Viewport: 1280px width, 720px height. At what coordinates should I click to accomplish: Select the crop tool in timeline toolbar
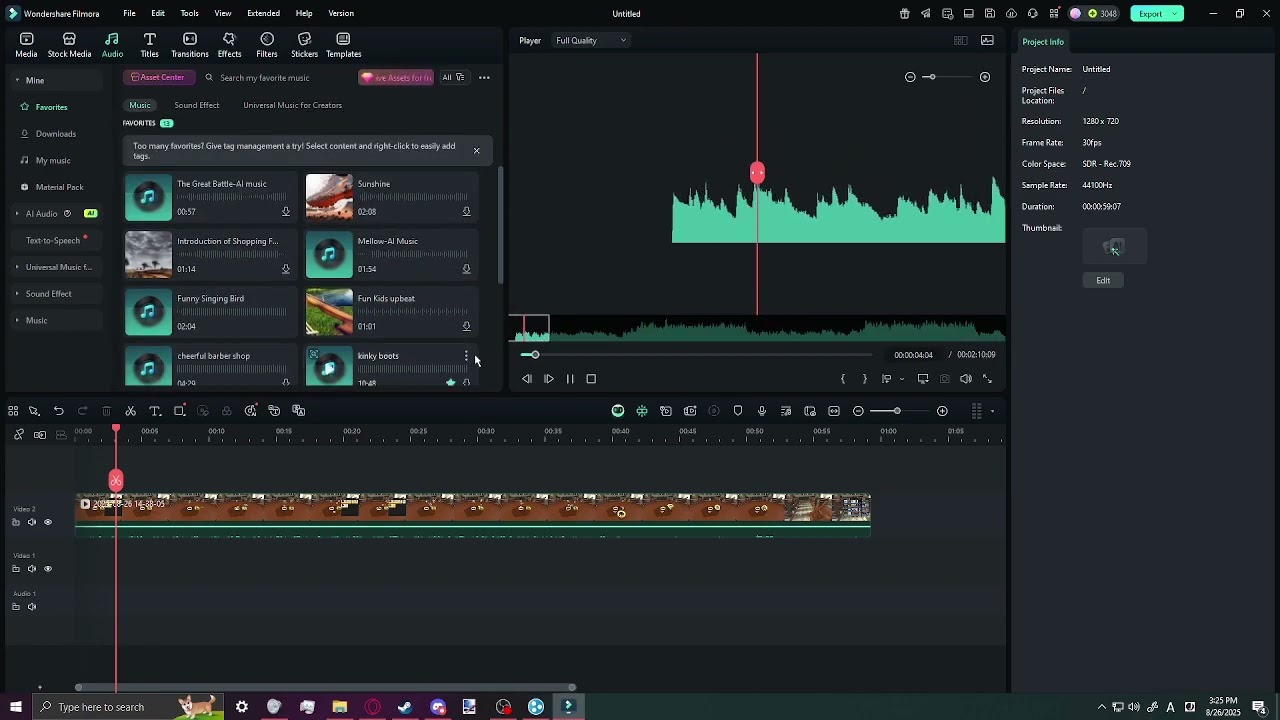180,411
